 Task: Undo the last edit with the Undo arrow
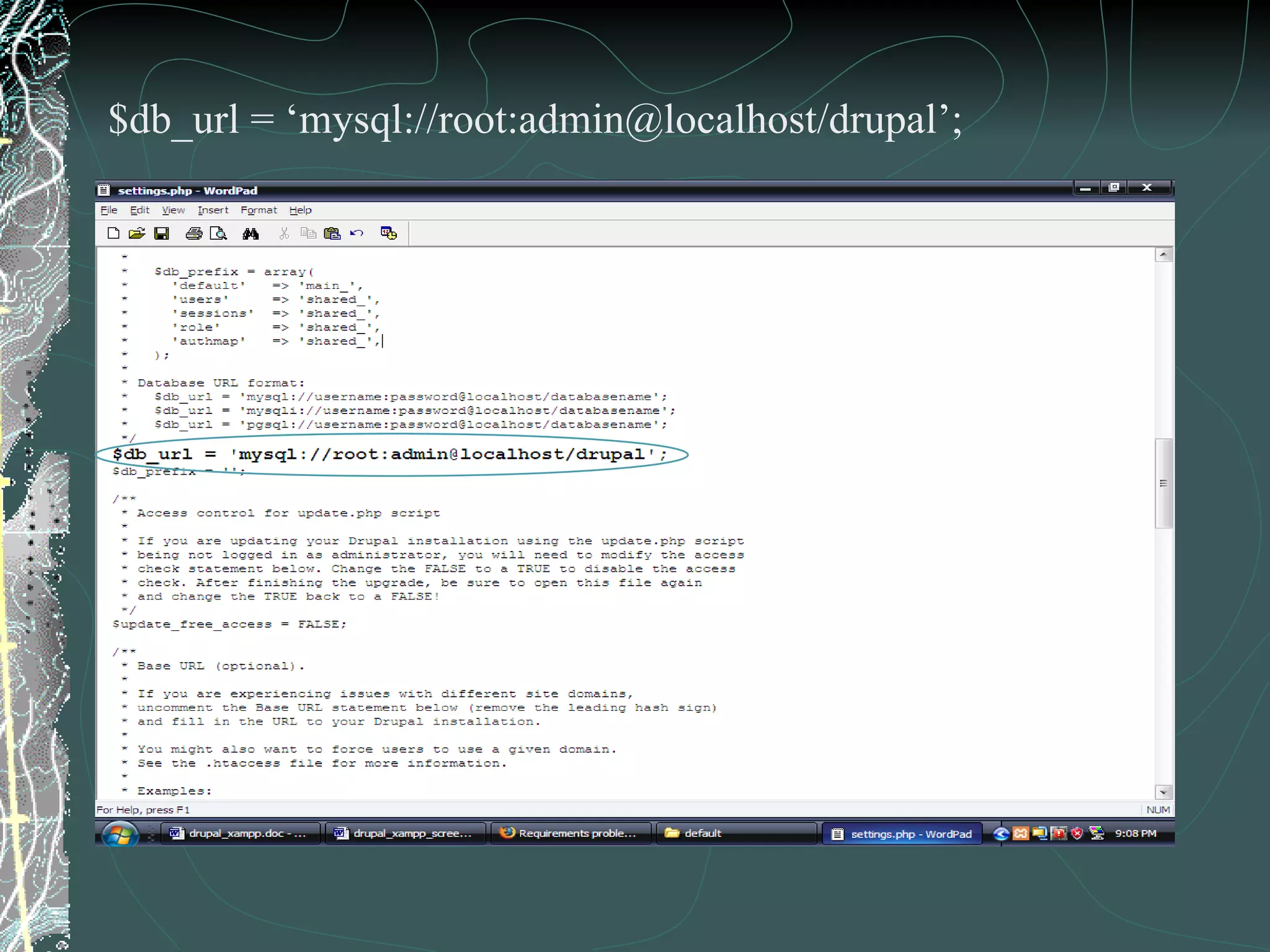click(x=357, y=234)
